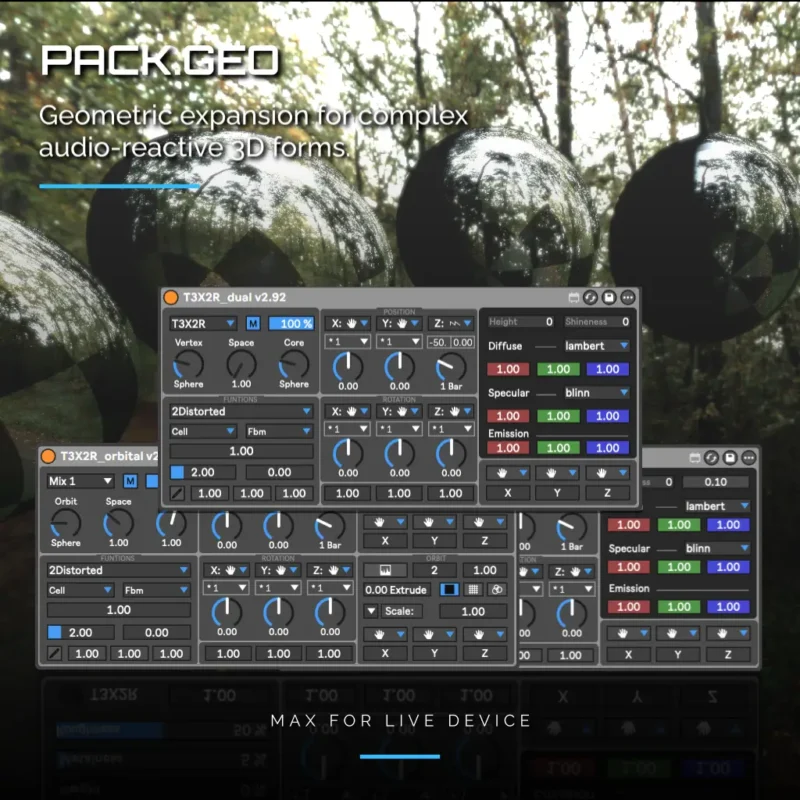Image resolution: width=800 pixels, height=800 pixels.
Task: Select the overlapping circles mode in Orbit section
Action: pos(497,590)
